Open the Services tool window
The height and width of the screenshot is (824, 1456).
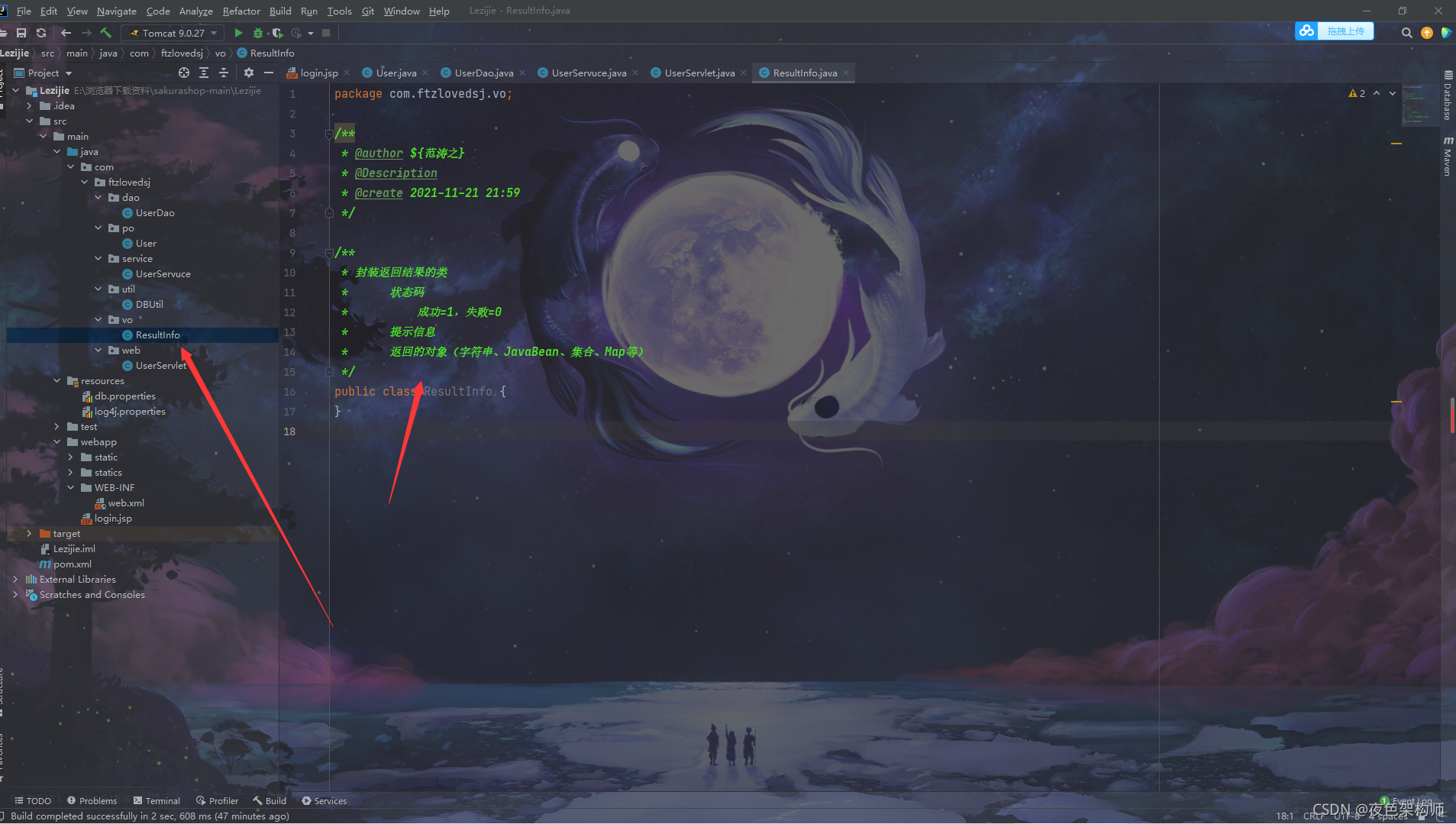pyautogui.click(x=324, y=800)
